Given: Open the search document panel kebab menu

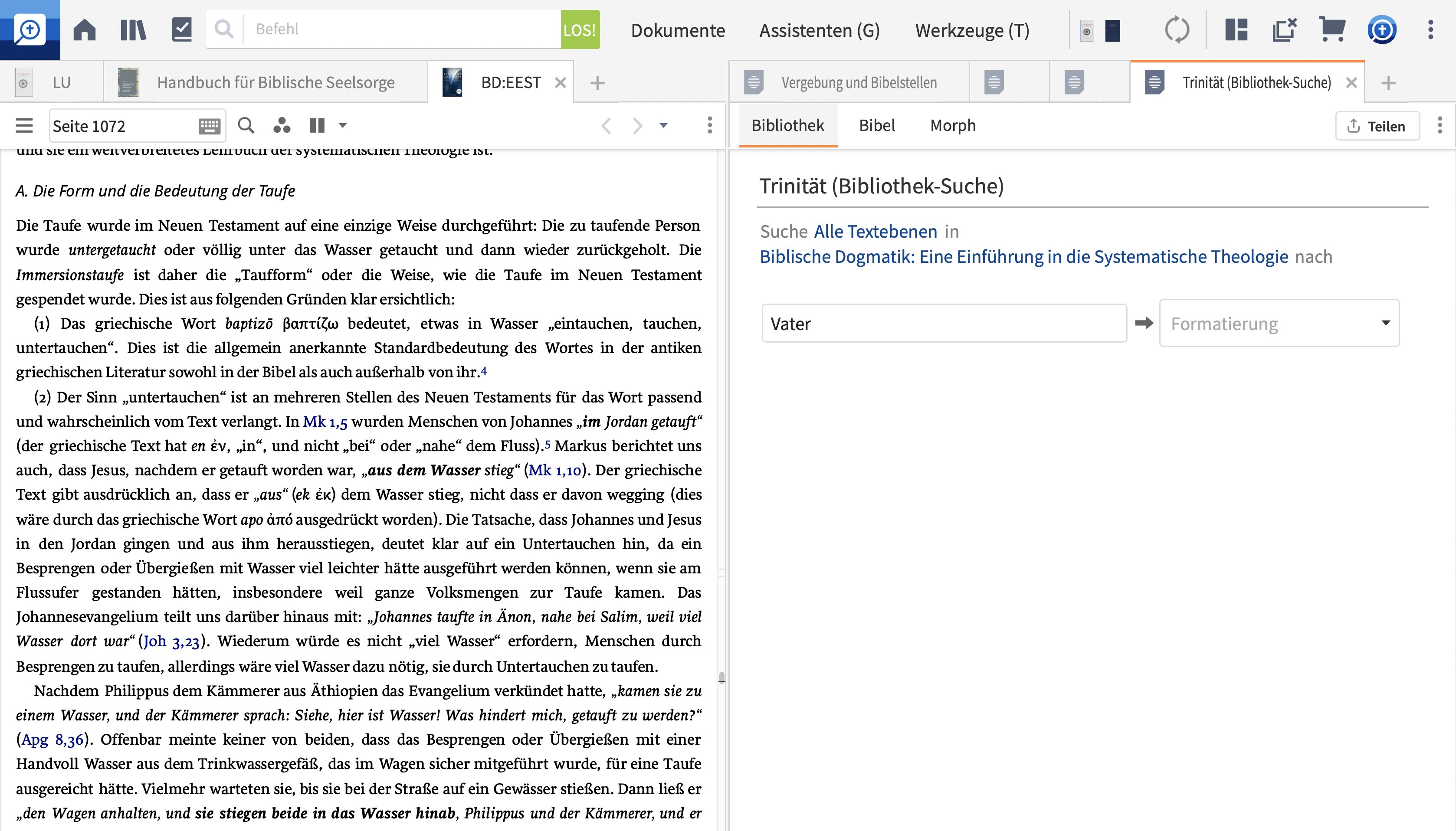Looking at the screenshot, I should pyautogui.click(x=1440, y=125).
